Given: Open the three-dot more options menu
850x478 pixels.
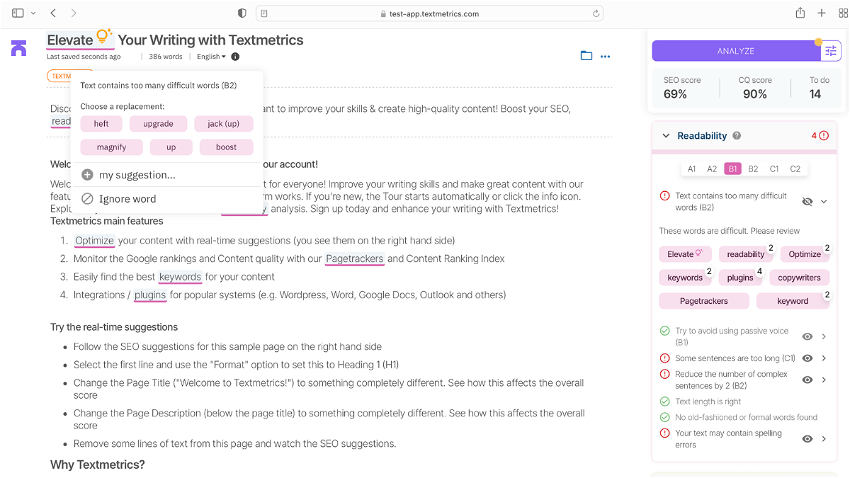Looking at the screenshot, I should coord(606,56).
